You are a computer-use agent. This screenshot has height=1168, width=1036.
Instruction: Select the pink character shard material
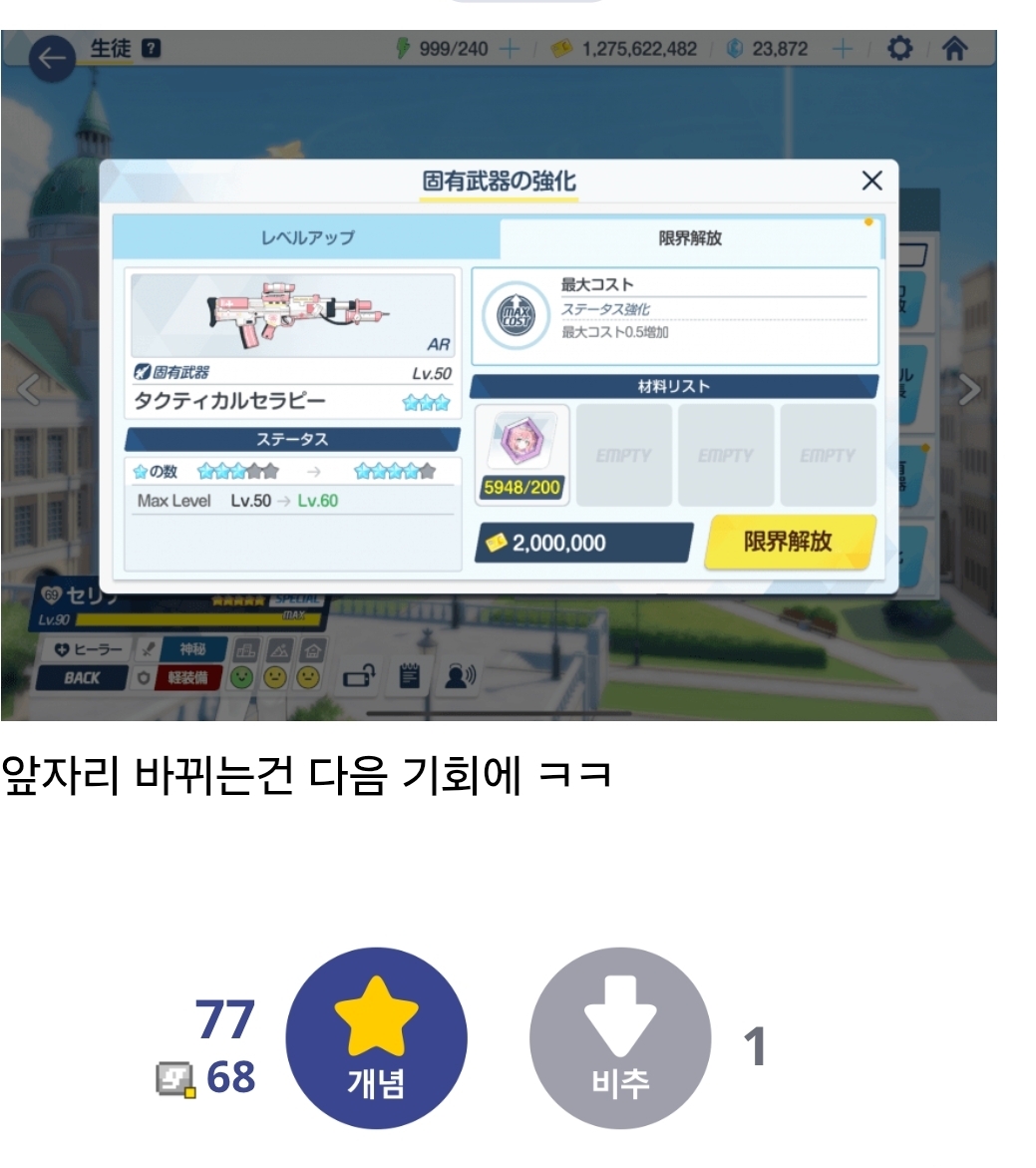pyautogui.click(x=522, y=455)
